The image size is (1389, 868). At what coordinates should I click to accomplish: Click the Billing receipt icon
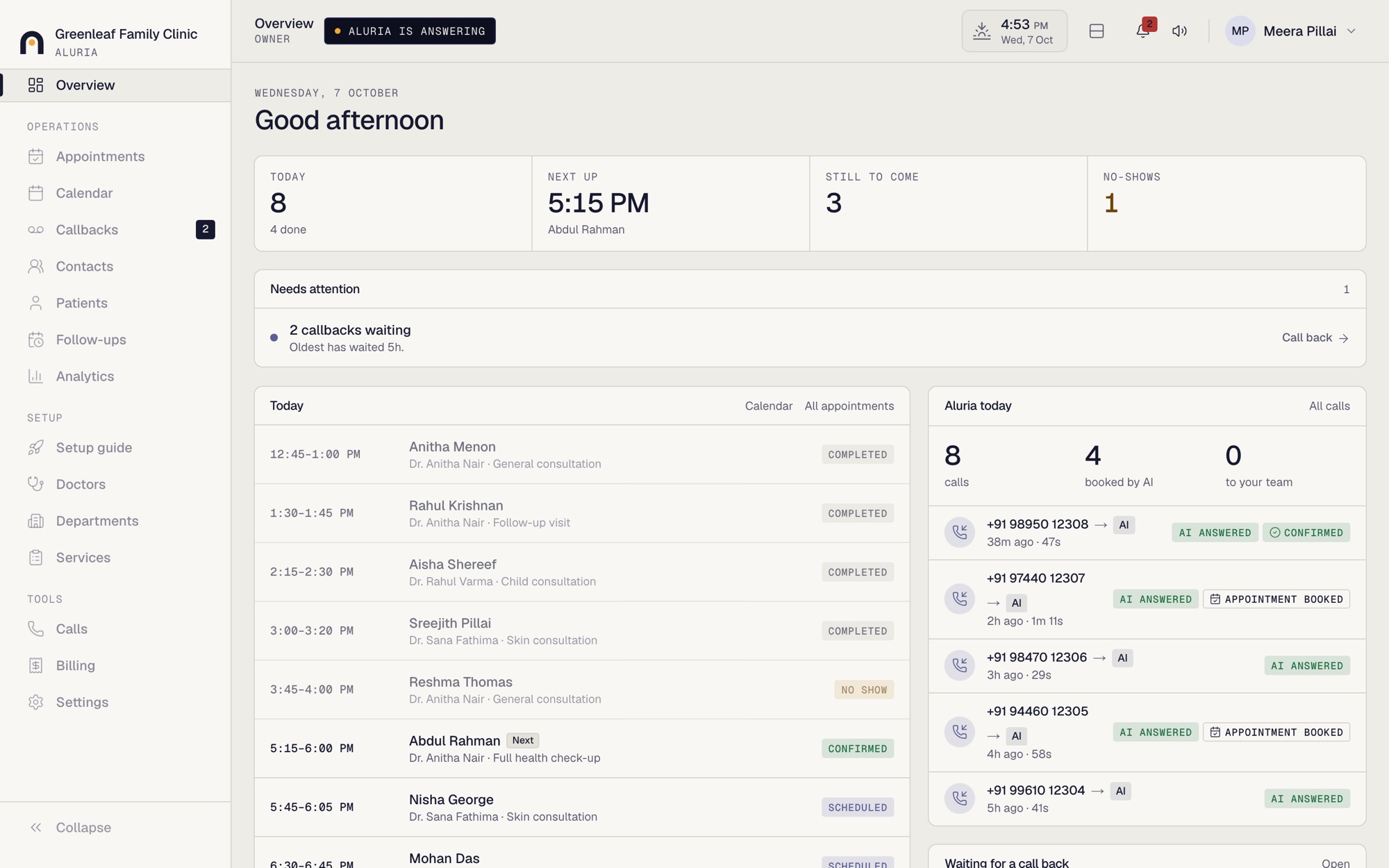36,666
